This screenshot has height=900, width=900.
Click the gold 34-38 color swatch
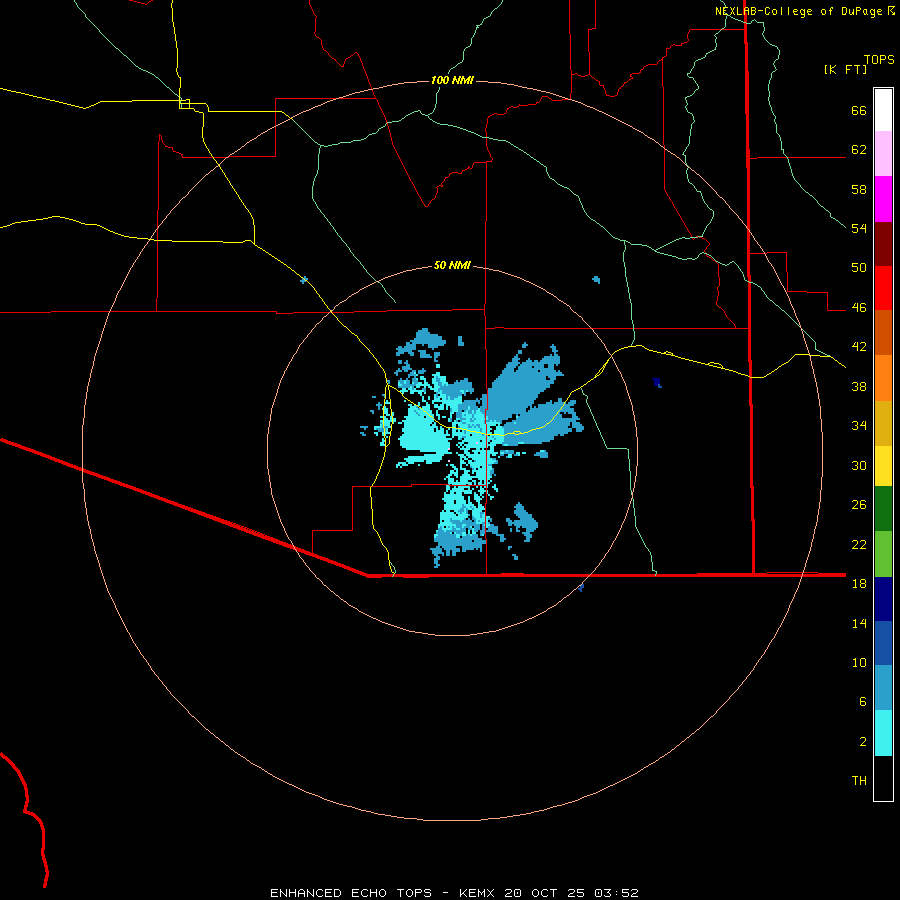coord(883,424)
